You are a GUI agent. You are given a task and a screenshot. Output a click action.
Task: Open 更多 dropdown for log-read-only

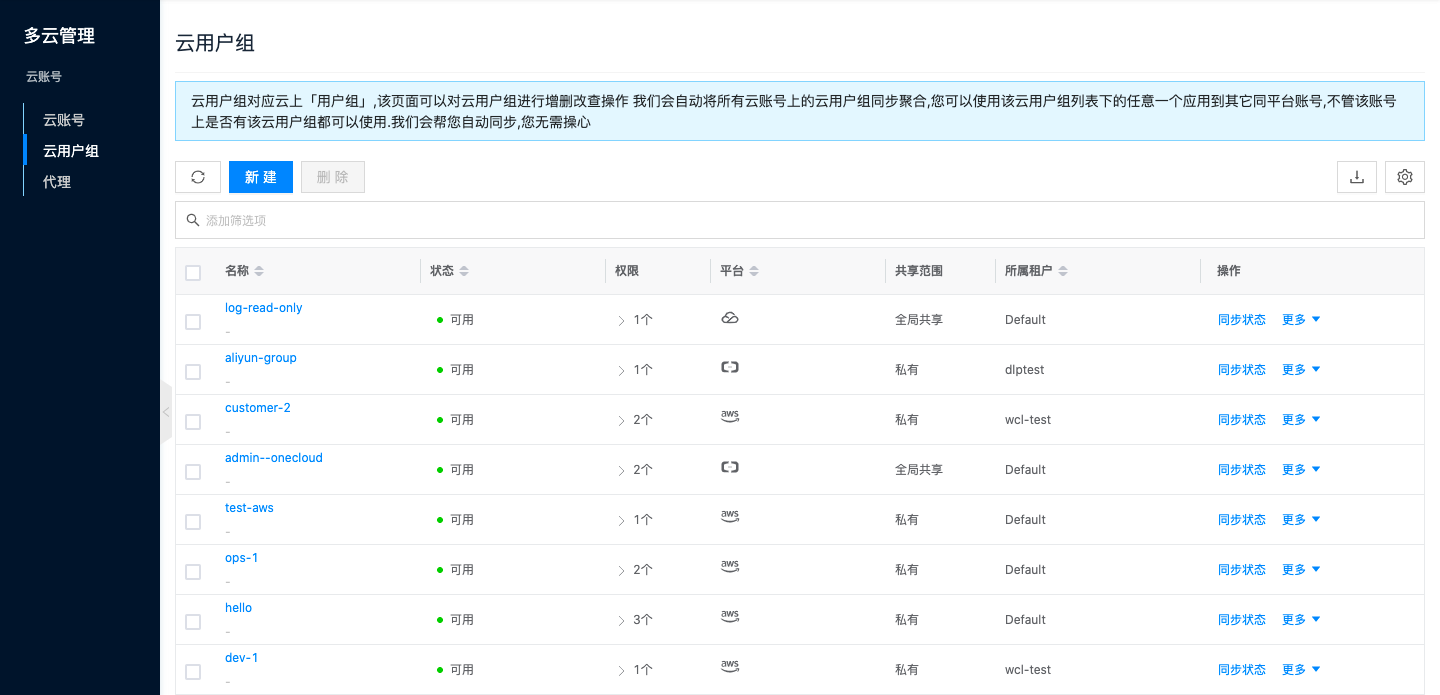click(x=1301, y=320)
